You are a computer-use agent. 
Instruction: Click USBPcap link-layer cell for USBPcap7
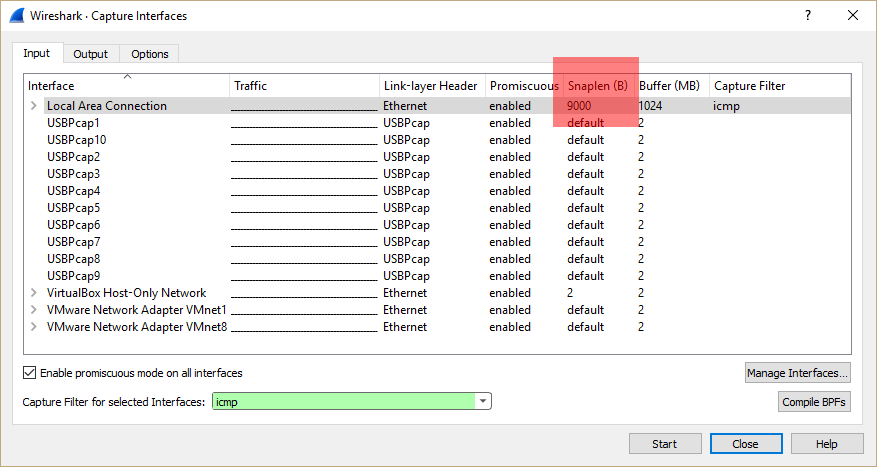407,242
